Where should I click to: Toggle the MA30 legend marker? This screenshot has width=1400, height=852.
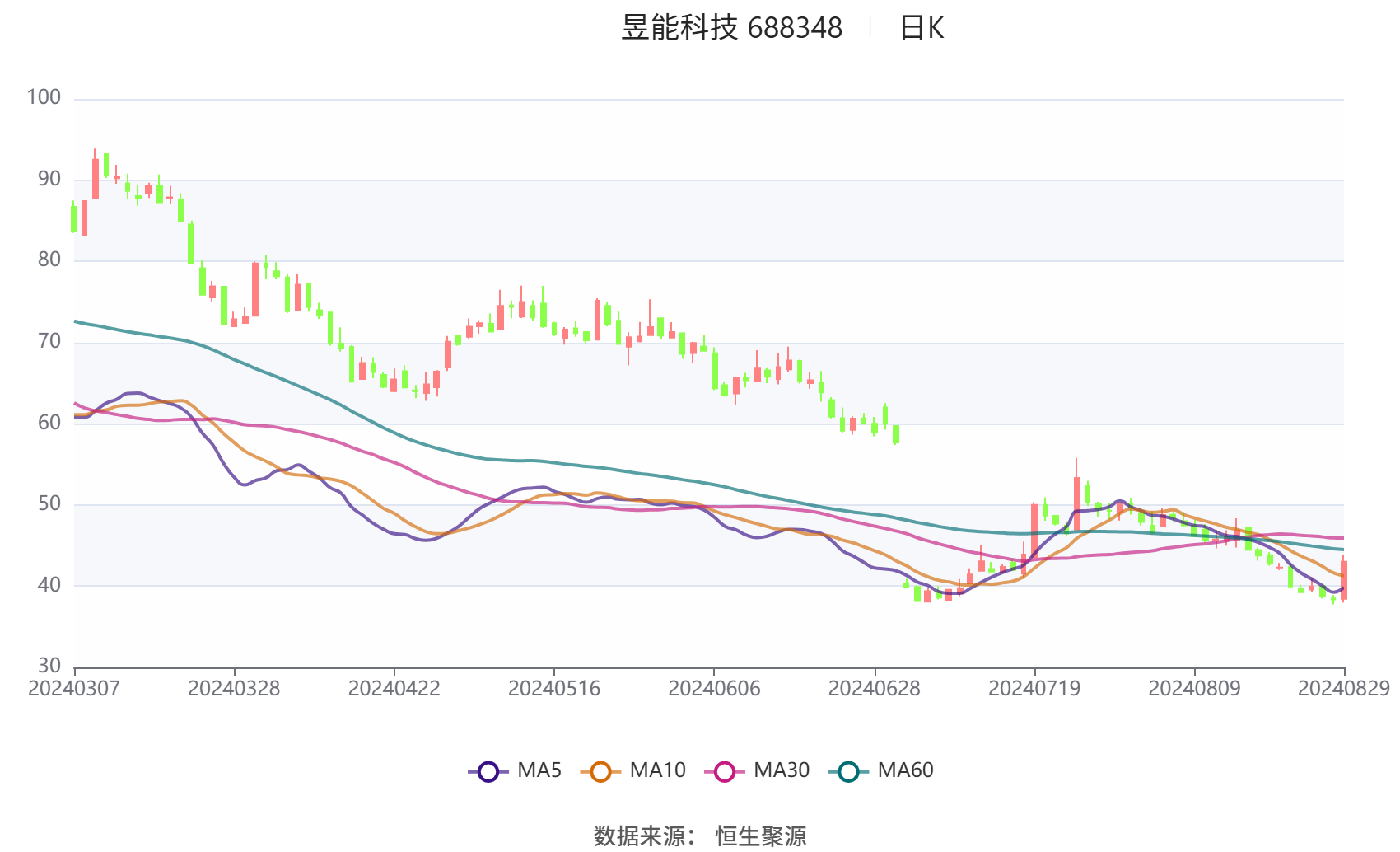725,771
